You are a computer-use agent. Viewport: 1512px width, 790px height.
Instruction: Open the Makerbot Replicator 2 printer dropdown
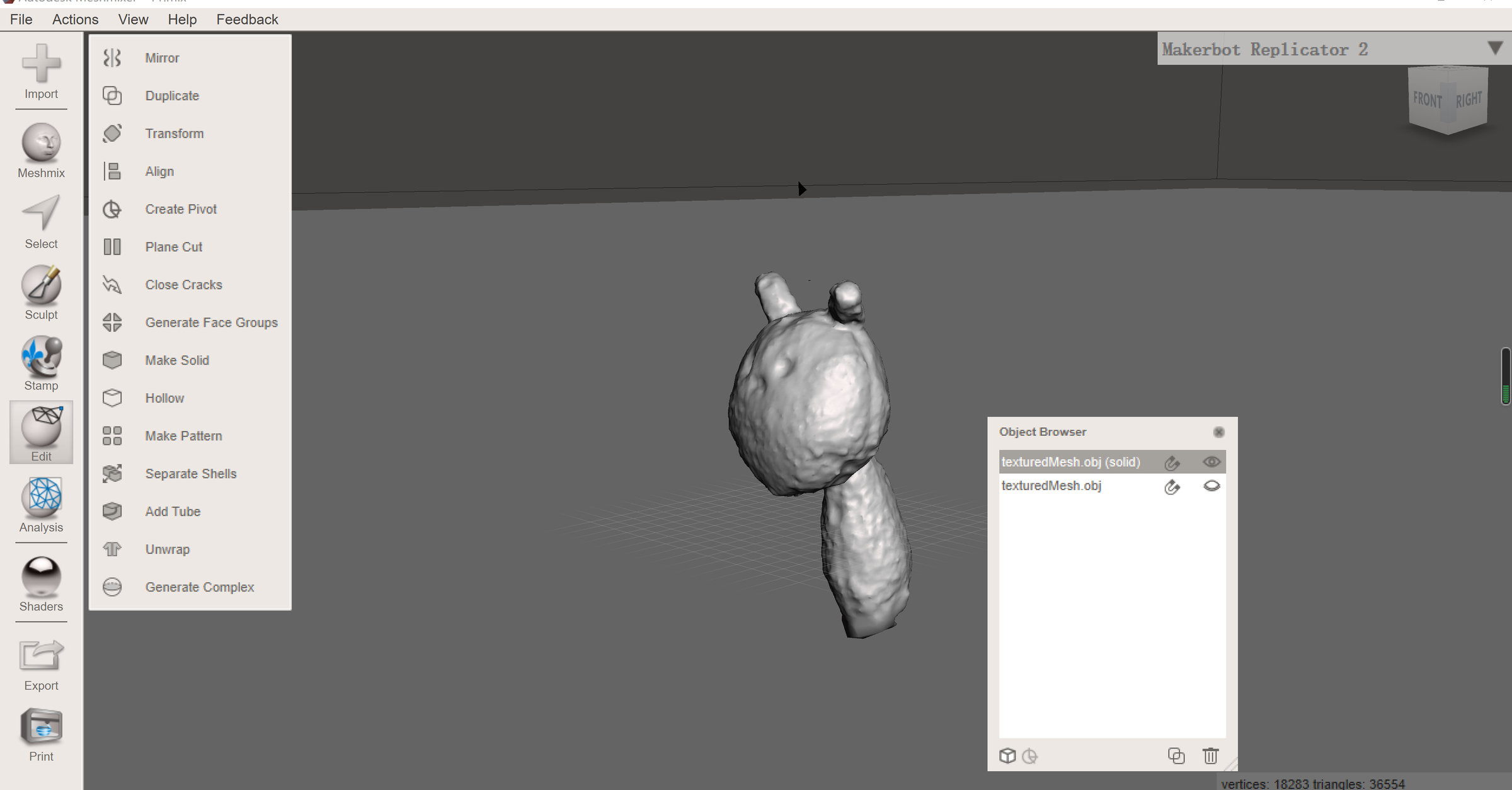pyautogui.click(x=1494, y=48)
